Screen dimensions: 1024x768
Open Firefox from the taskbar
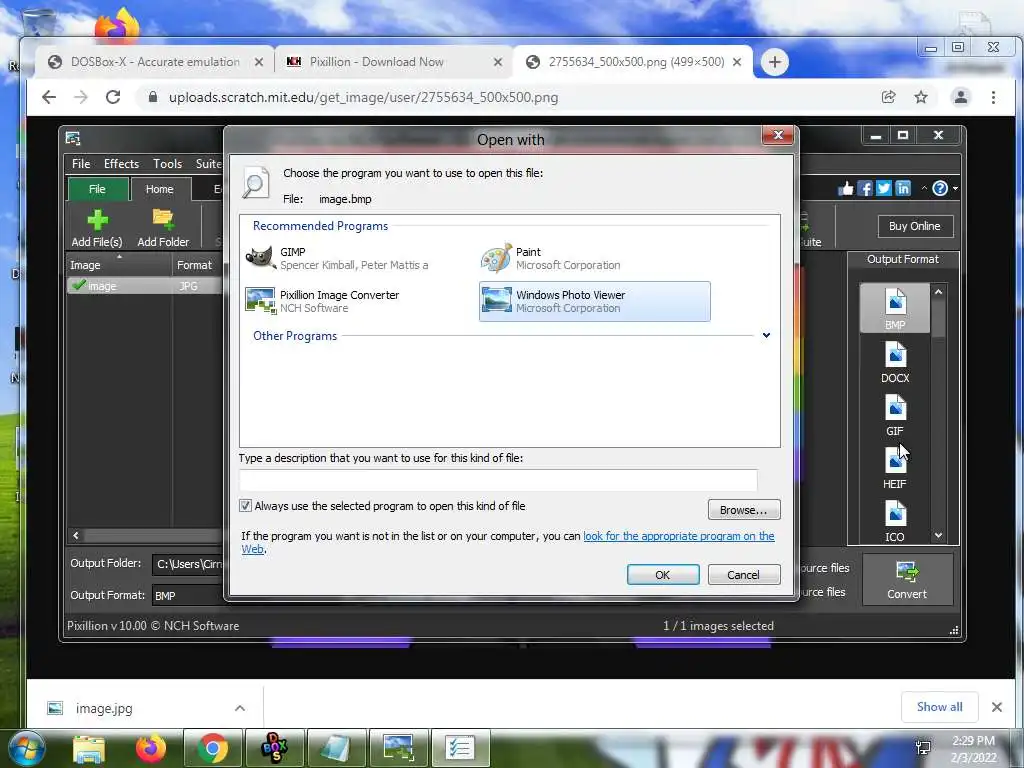(151, 748)
